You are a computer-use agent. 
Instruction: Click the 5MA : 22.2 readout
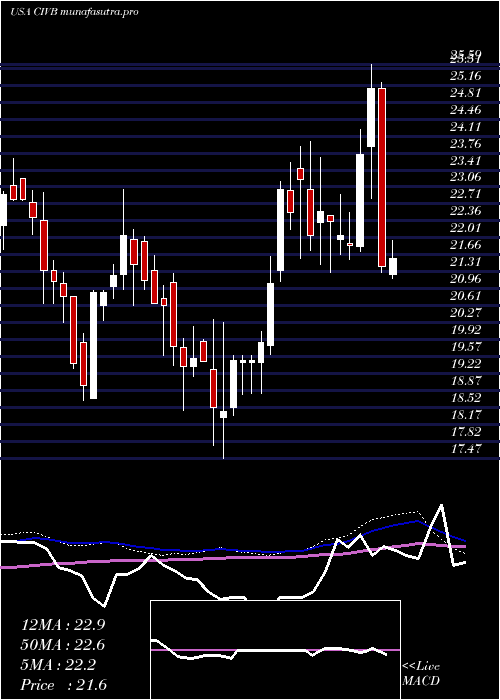[58, 665]
